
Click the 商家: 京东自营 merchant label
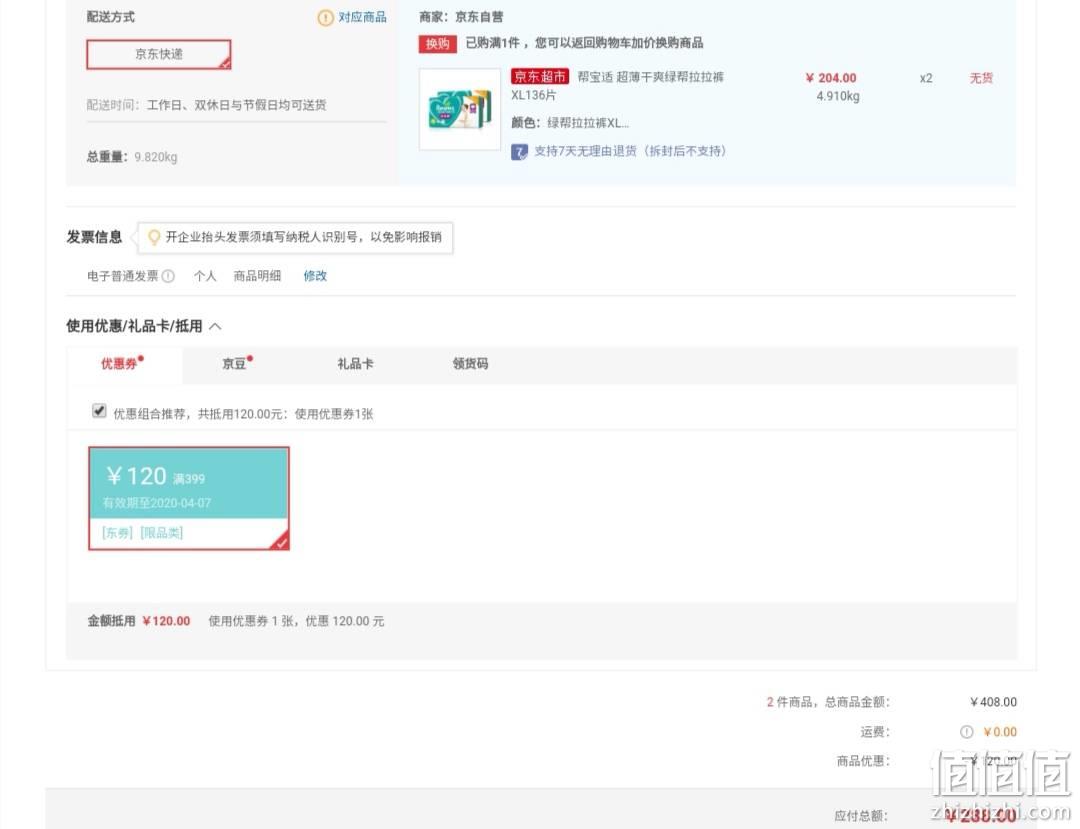coord(461,17)
